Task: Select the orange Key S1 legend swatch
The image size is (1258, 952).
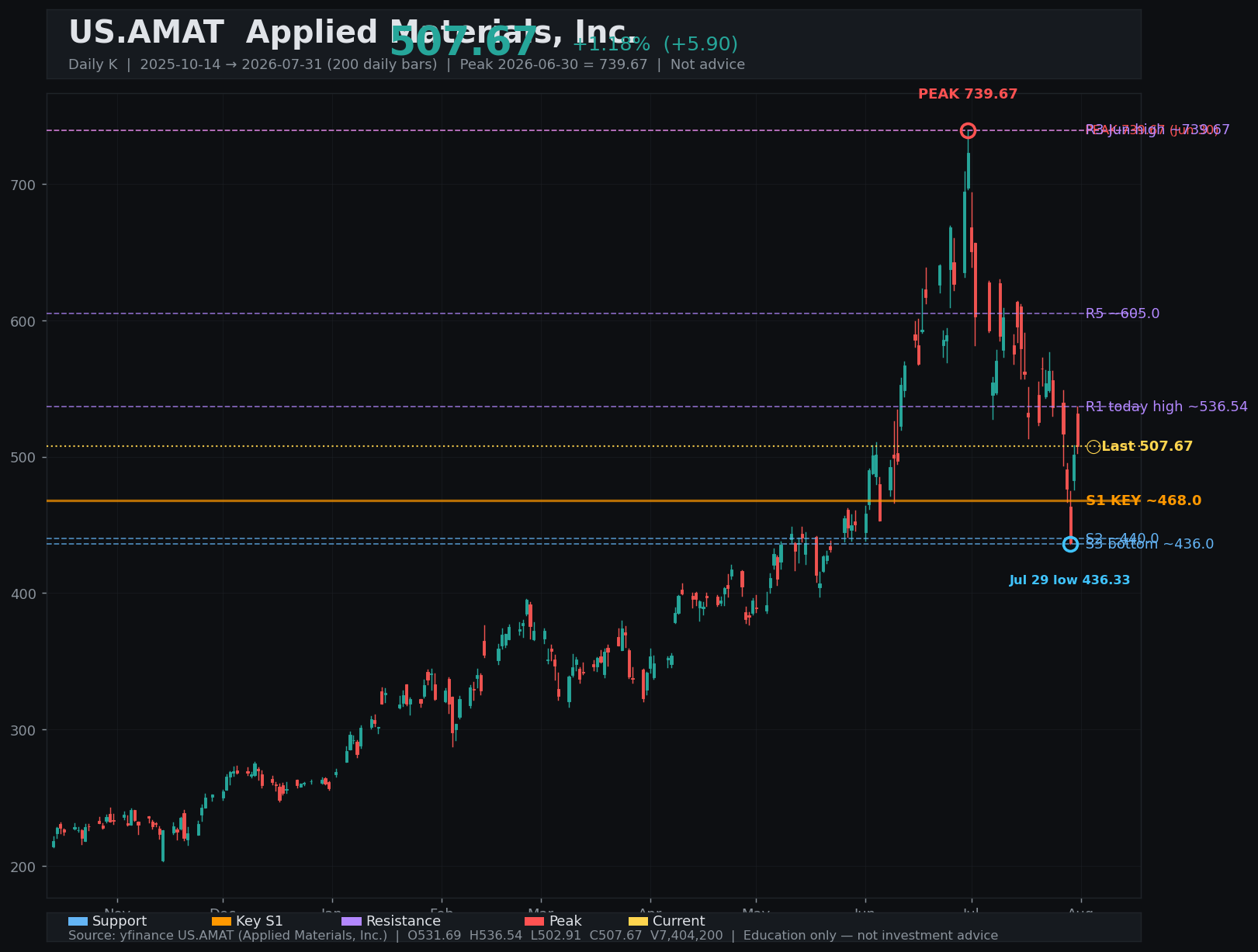Action: [222, 921]
